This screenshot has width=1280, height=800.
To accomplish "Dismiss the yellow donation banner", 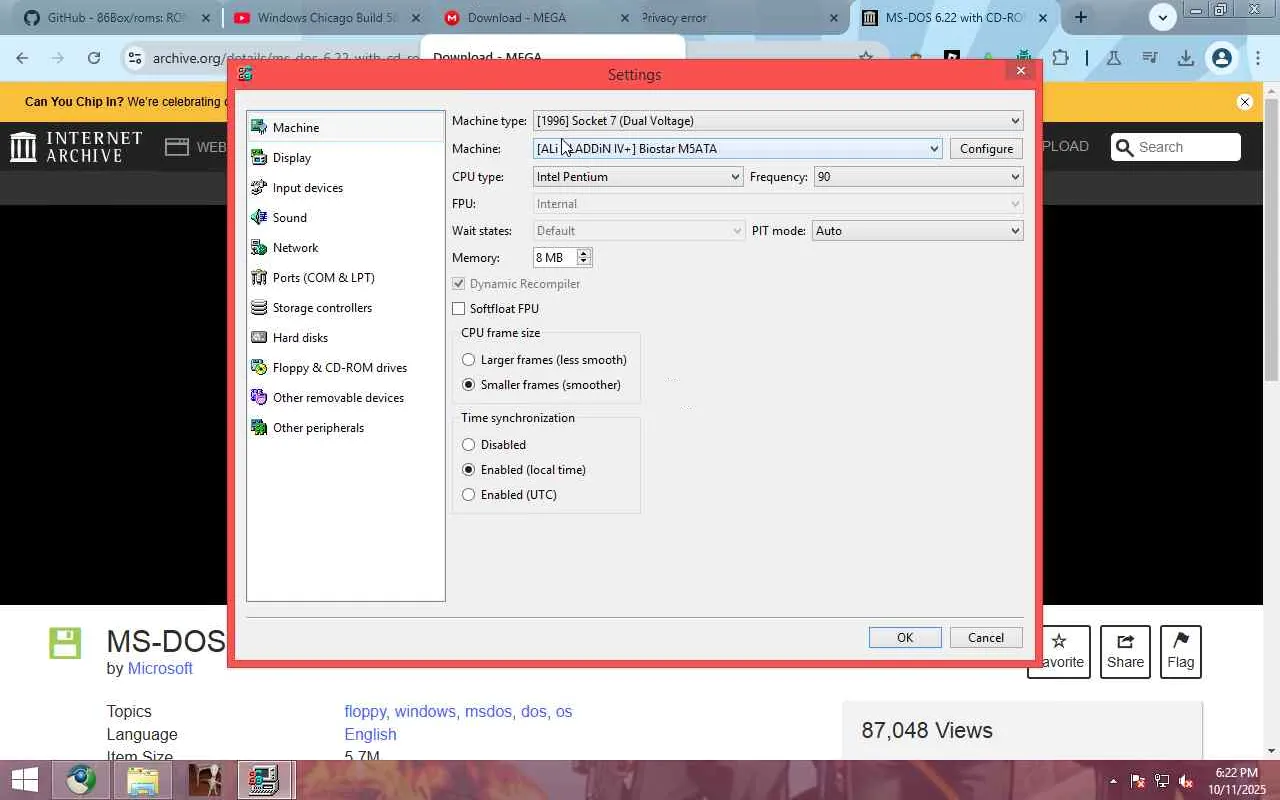I will [1245, 102].
